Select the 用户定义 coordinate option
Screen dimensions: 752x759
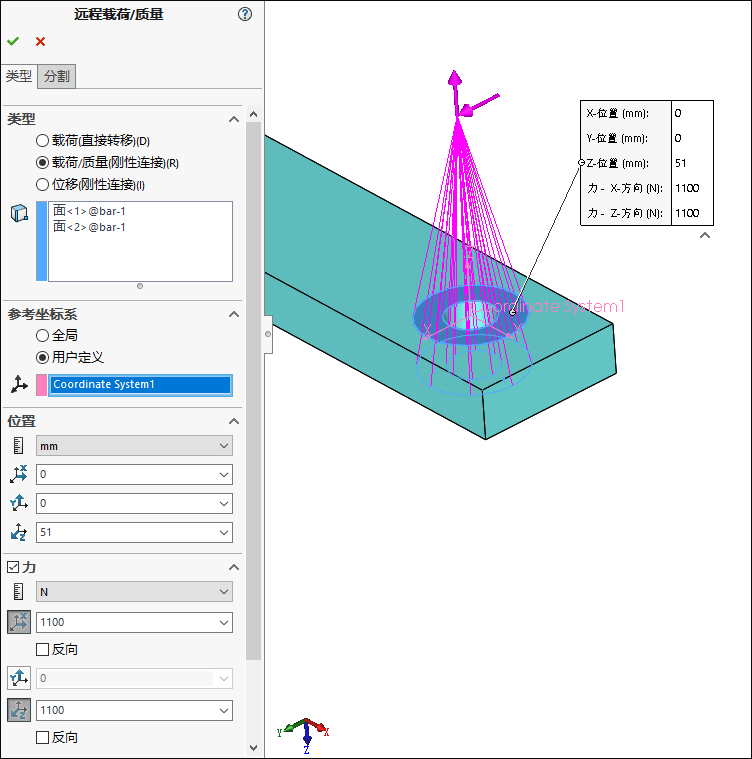point(42,357)
